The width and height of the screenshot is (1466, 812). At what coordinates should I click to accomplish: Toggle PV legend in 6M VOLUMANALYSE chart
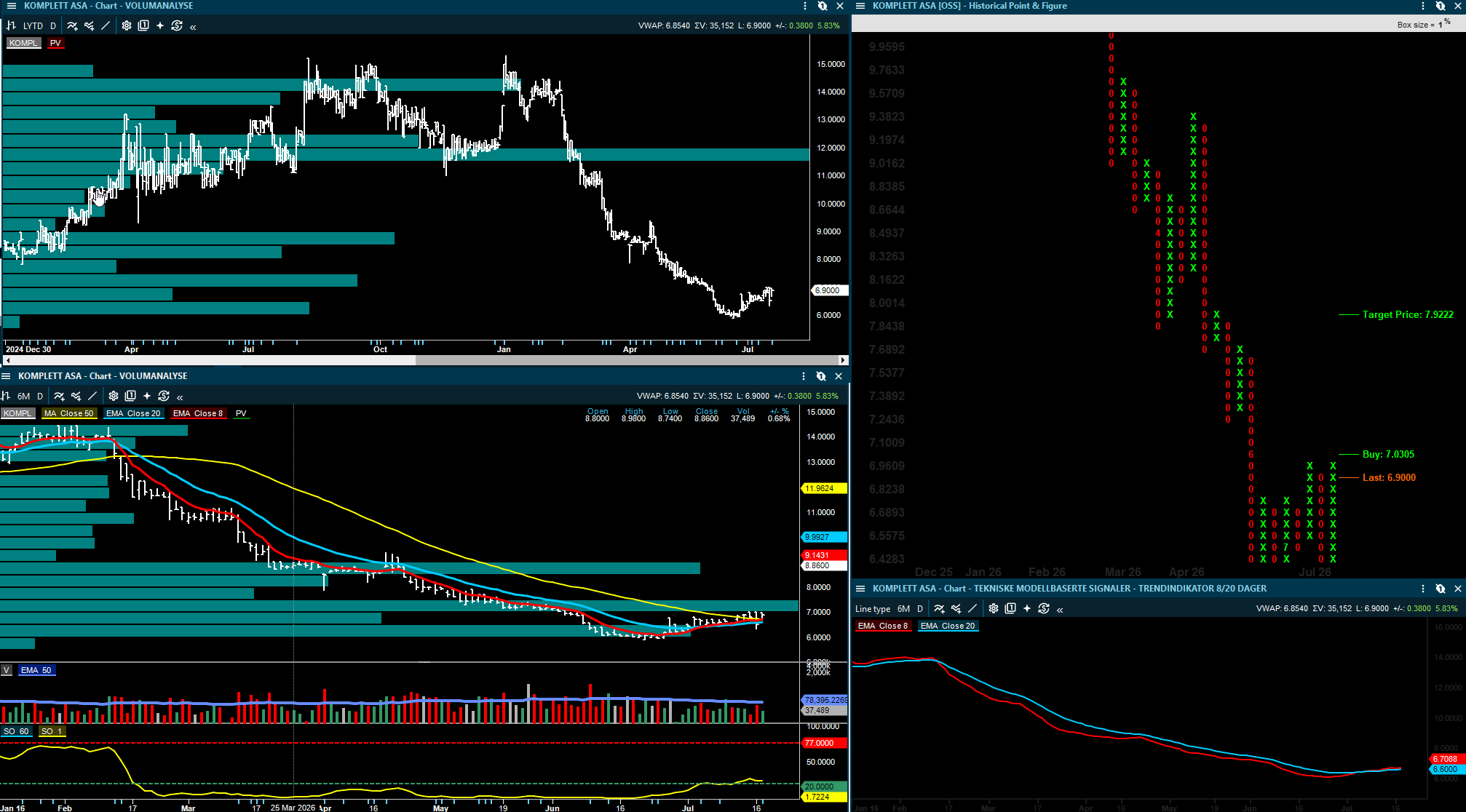coord(241,413)
